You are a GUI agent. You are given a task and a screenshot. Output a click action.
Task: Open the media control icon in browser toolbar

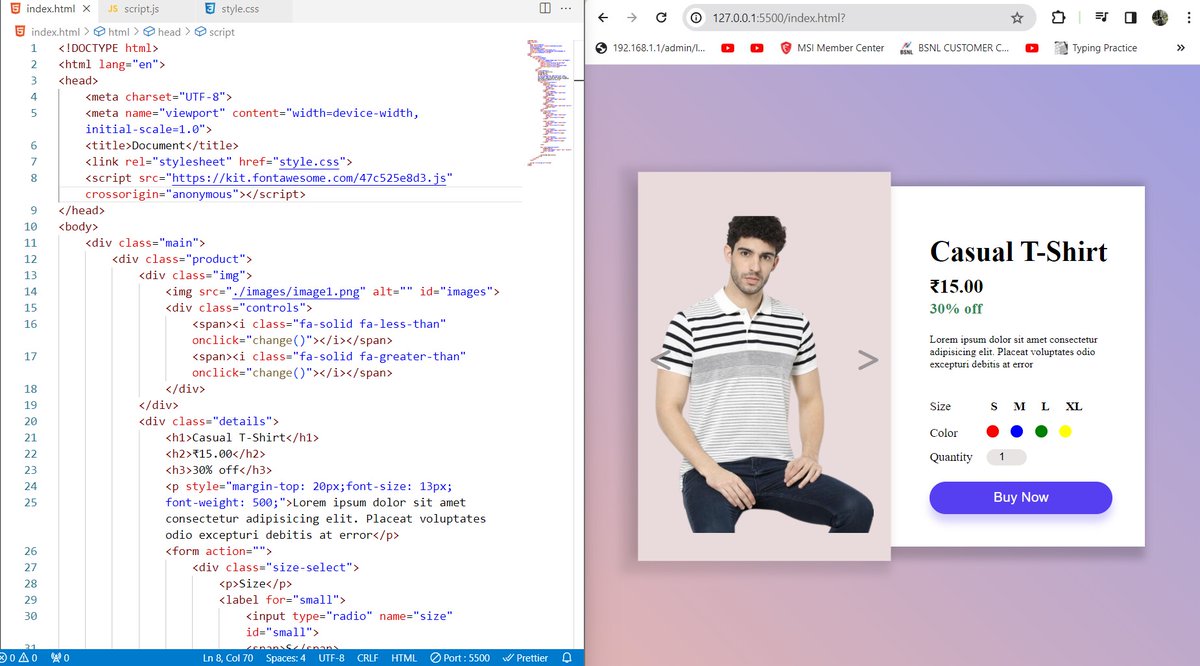coord(1101,18)
